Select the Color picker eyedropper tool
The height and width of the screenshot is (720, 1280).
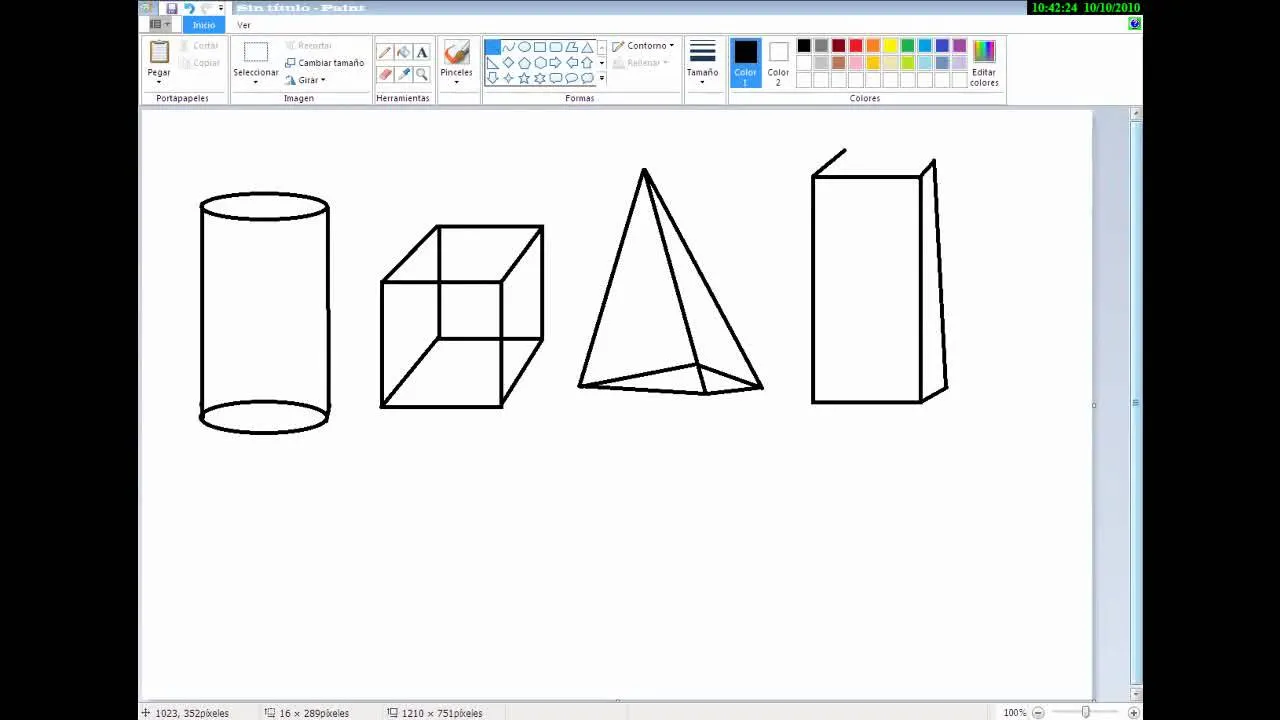403,74
